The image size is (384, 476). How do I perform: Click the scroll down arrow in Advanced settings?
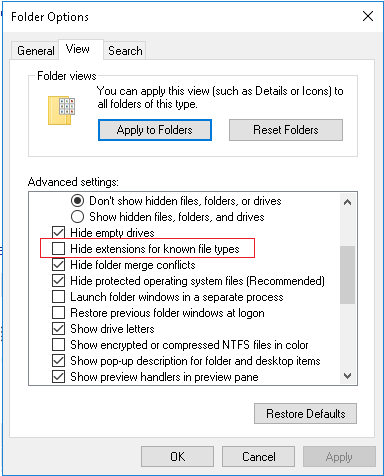coord(348,376)
